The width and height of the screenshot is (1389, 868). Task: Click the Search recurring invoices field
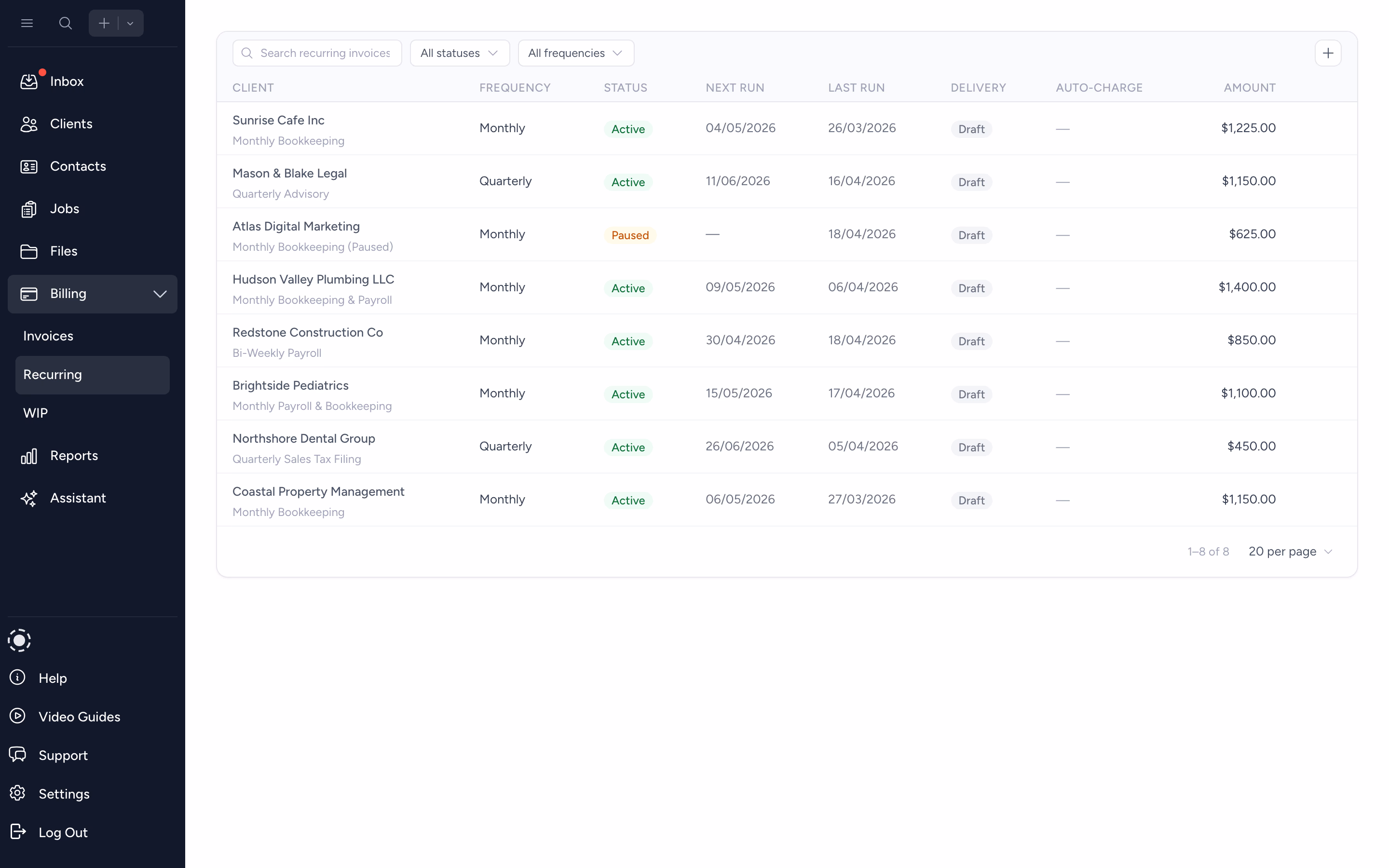coord(324,53)
